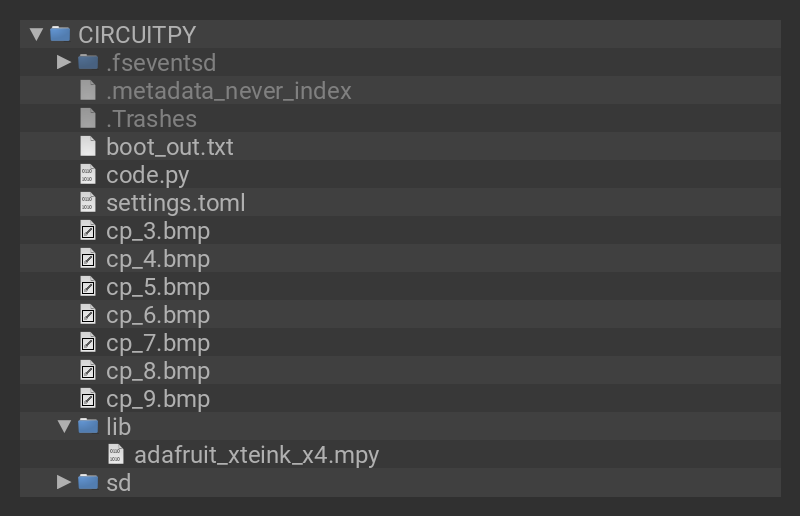Expand the sd folder
Screen dimensions: 800x516
tap(64, 482)
